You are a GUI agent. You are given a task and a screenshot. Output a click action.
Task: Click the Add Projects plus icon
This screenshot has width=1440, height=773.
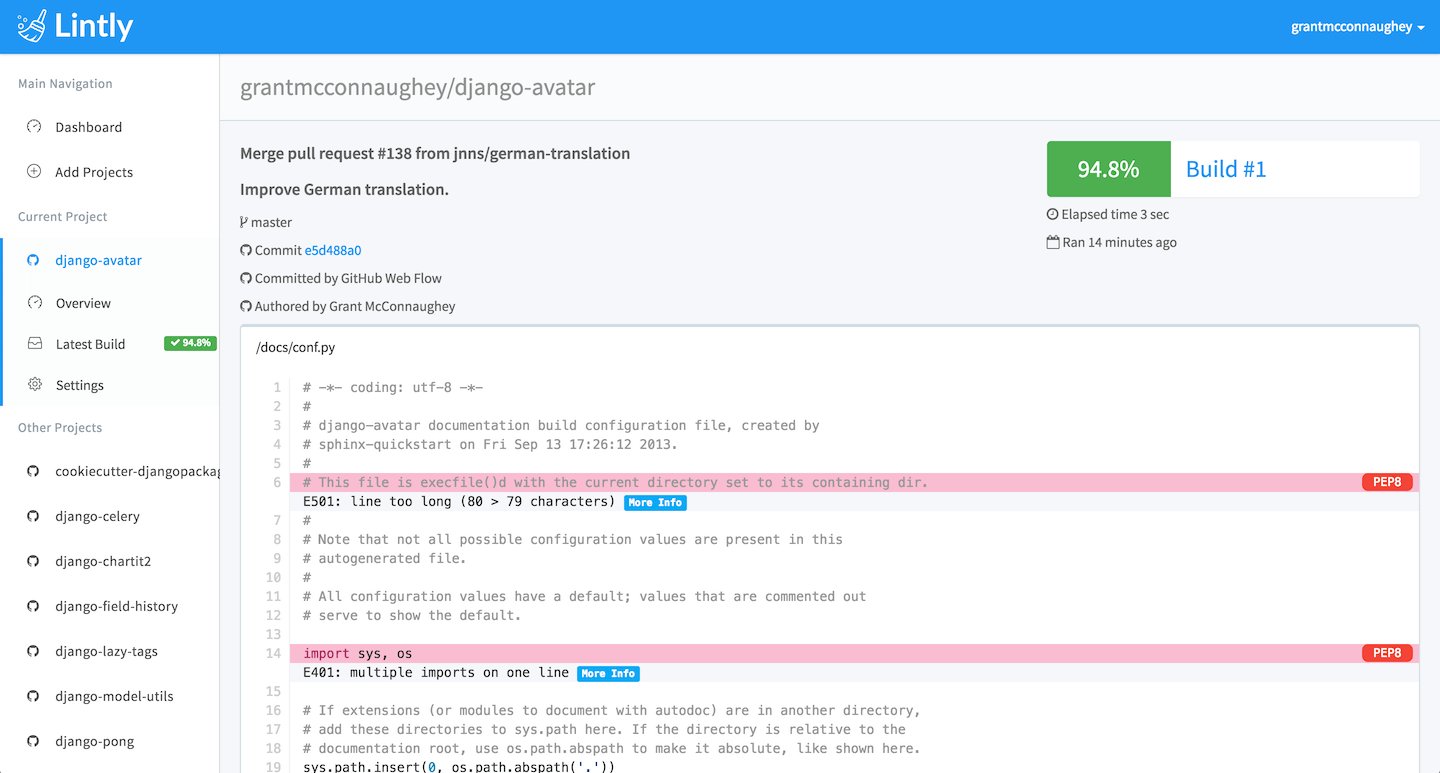click(x=34, y=172)
